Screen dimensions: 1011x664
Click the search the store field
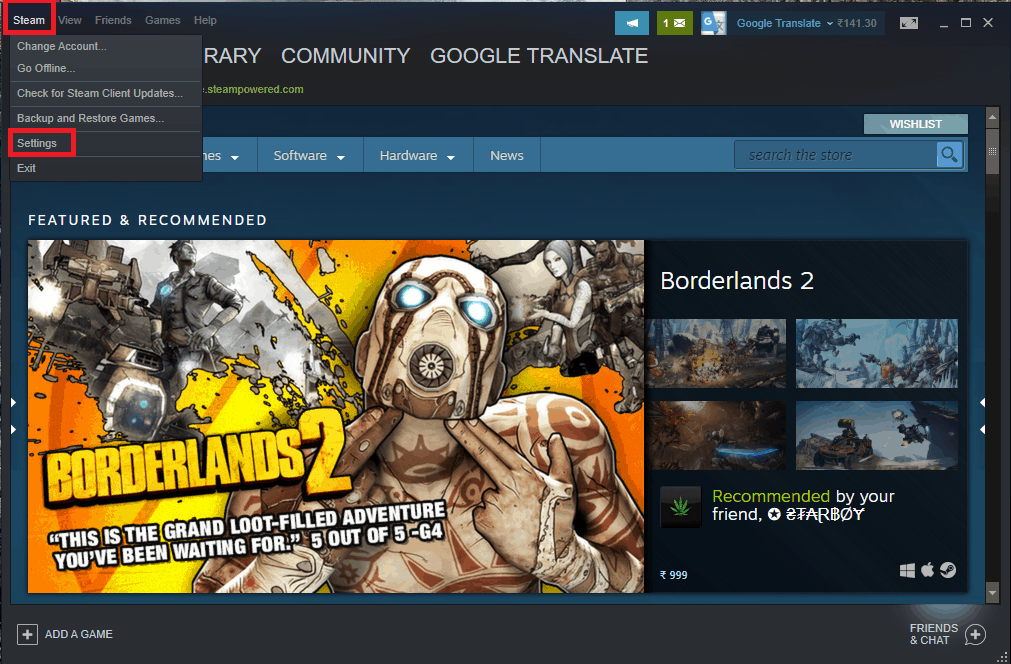(836, 155)
